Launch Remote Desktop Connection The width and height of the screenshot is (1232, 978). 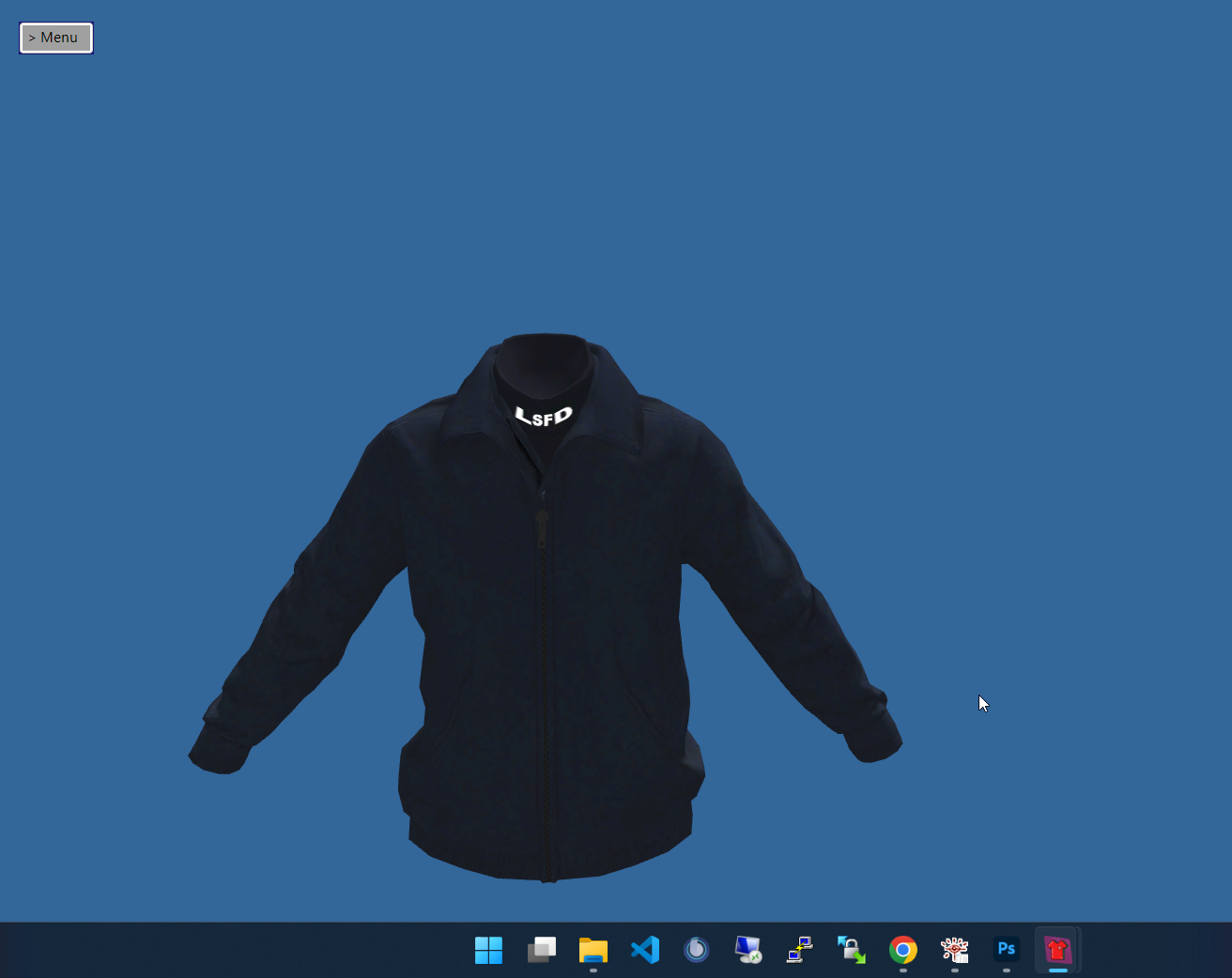[x=748, y=950]
